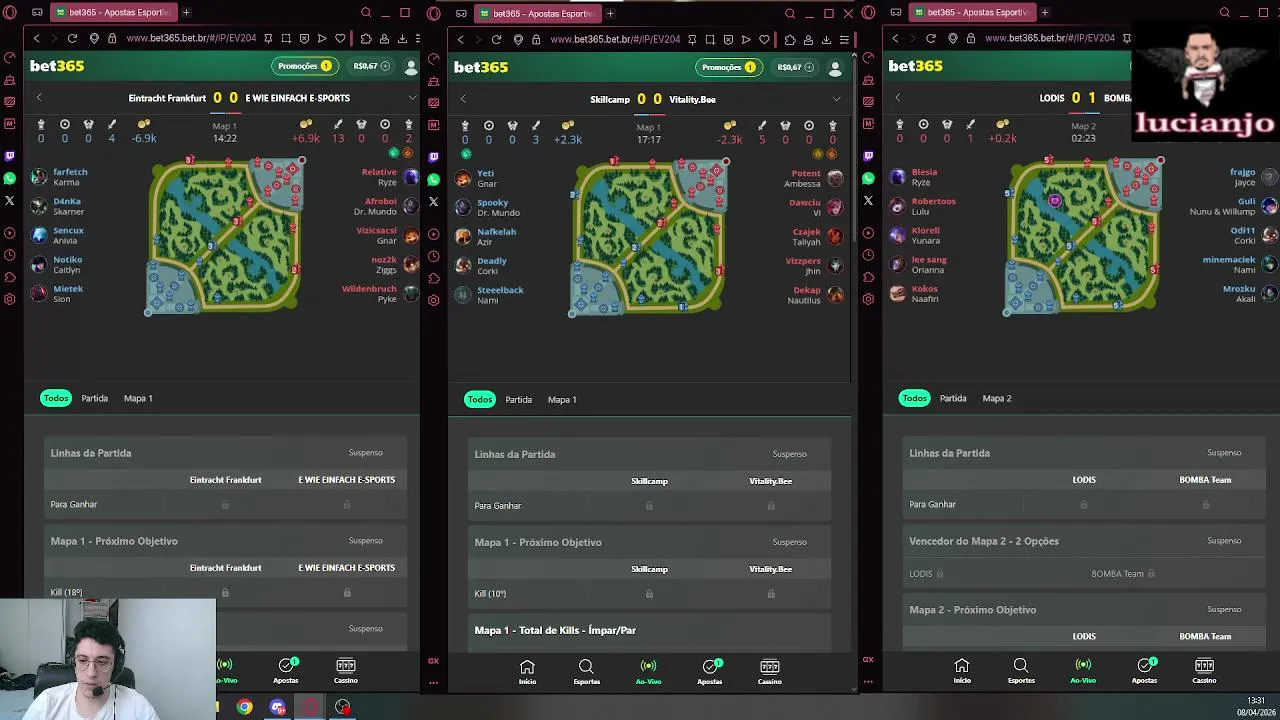Screen dimensions: 1280x720
Task: Open a new tab in the right browser
Action: click(x=1044, y=12)
